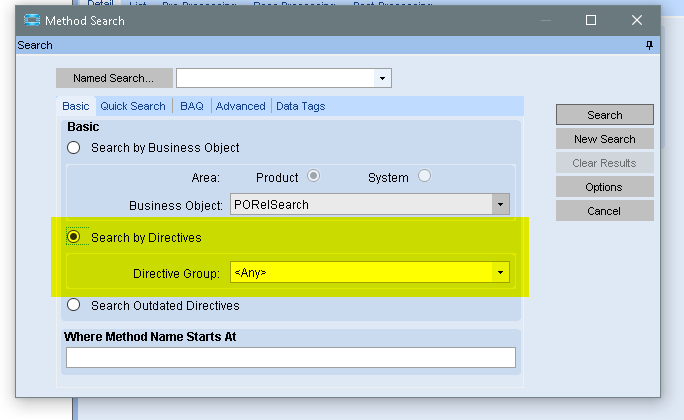Click the Named Search... button
684x420 pixels.
[x=113, y=78]
